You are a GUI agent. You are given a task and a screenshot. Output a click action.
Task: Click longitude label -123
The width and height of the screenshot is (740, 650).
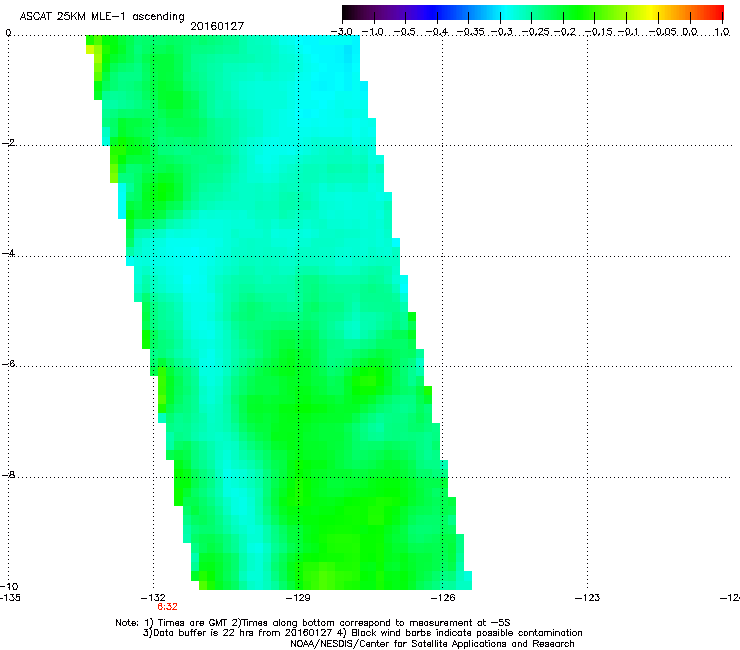click(588, 598)
